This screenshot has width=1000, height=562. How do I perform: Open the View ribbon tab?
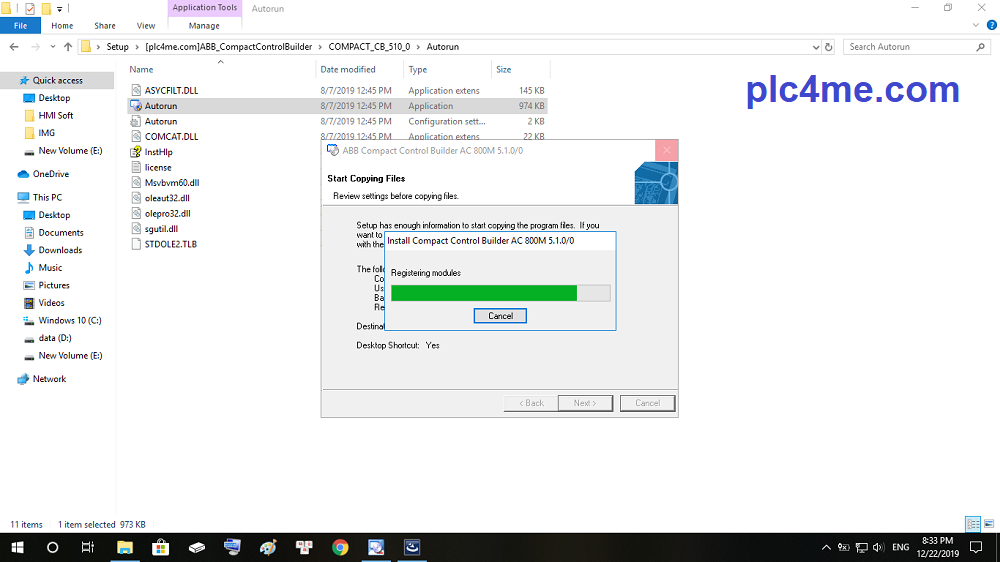[146, 26]
